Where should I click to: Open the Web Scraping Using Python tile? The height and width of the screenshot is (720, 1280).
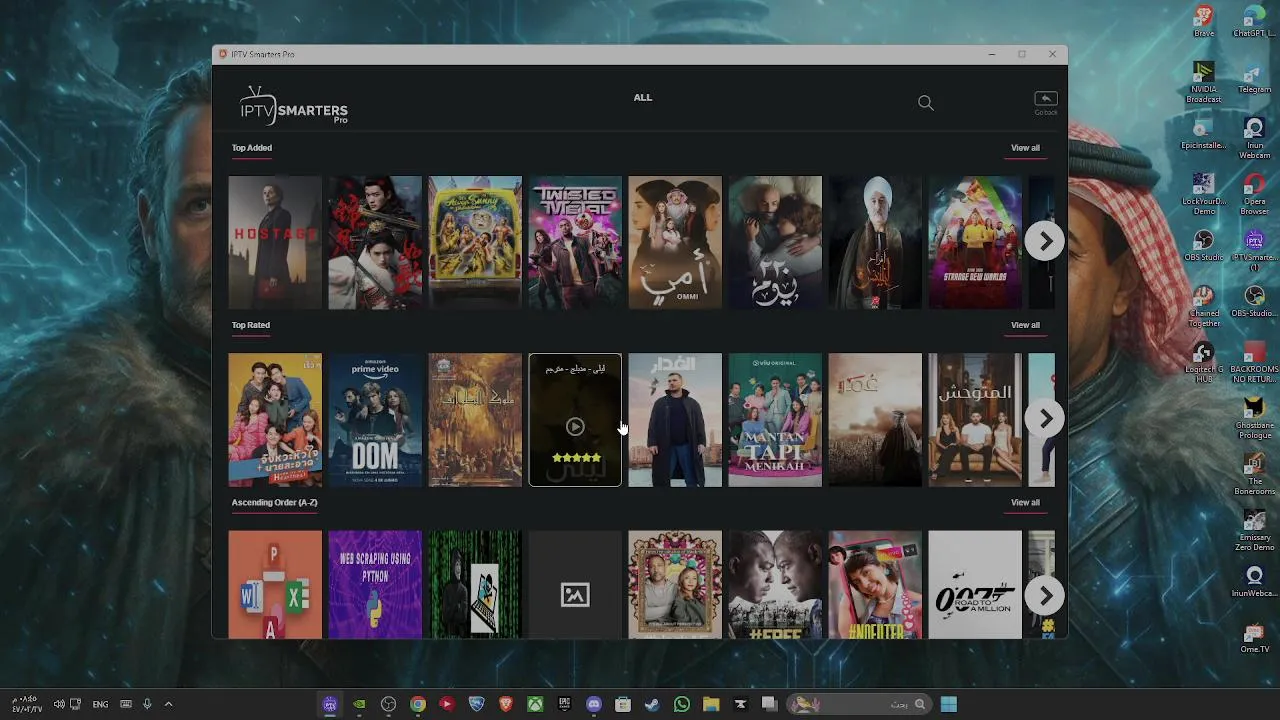tap(375, 585)
